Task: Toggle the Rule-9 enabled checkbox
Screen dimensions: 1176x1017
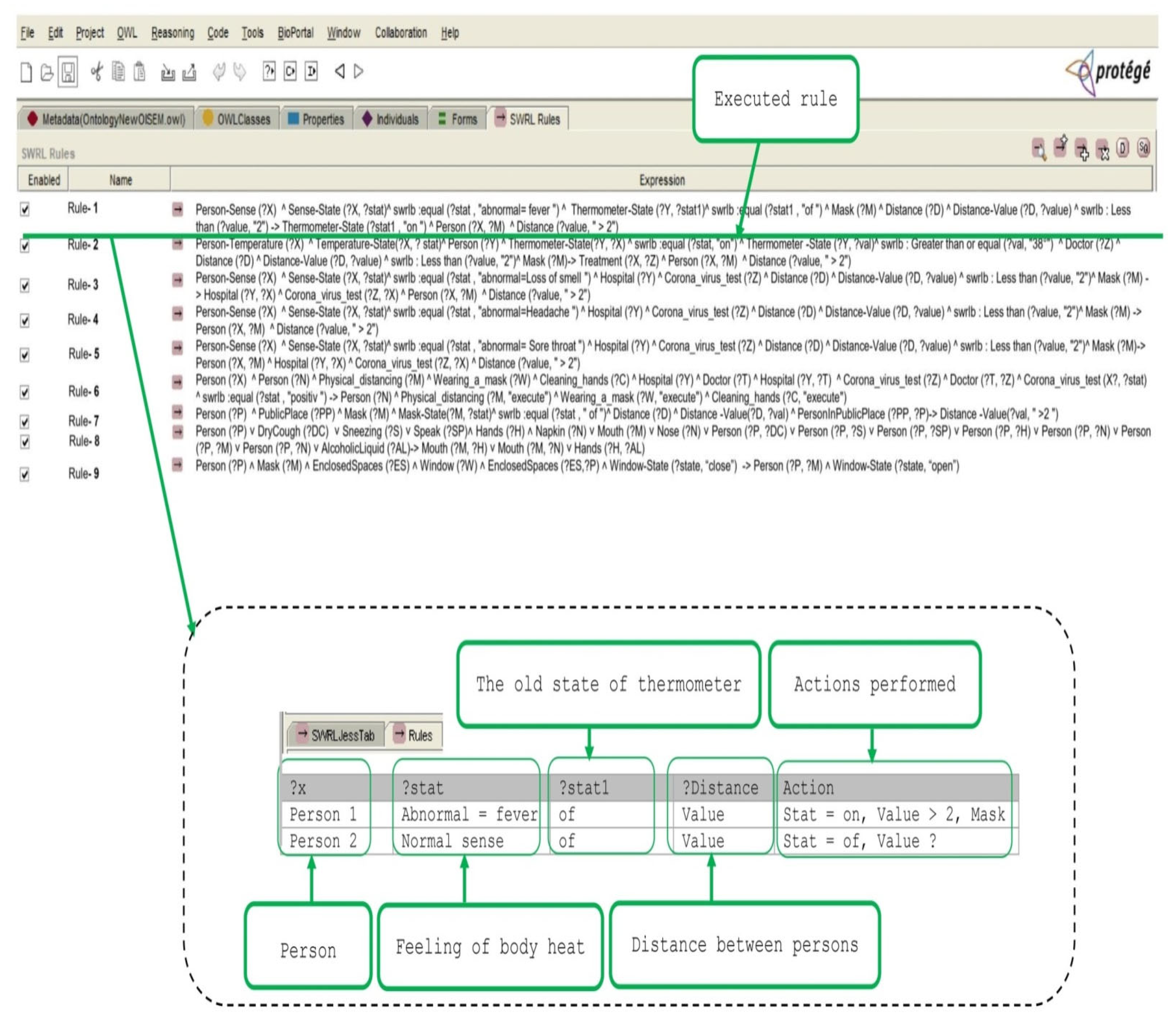Action: tap(25, 474)
